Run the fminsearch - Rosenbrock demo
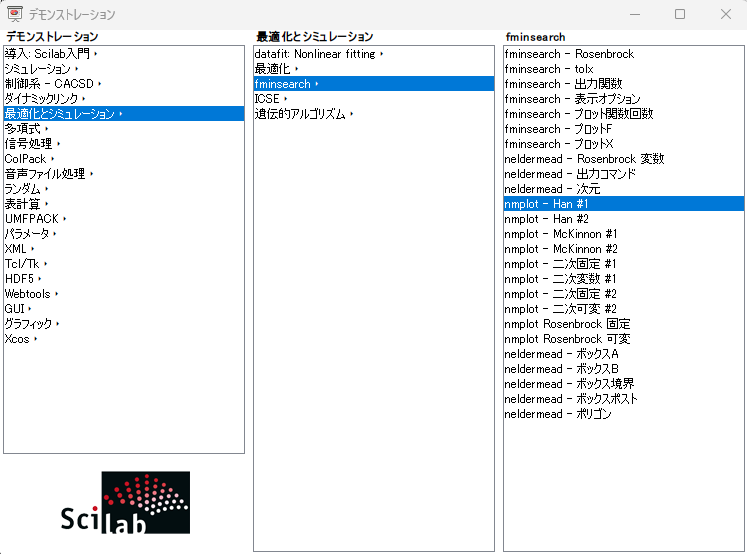Viewport: 747px width, 554px height. [x=569, y=54]
